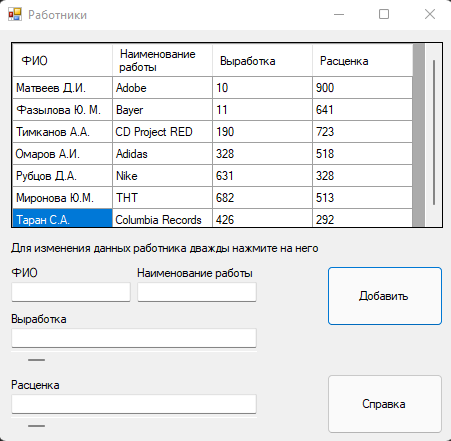The height and width of the screenshot is (441, 451).
Task: Click the Работники app icon in title bar
Action: point(15,14)
